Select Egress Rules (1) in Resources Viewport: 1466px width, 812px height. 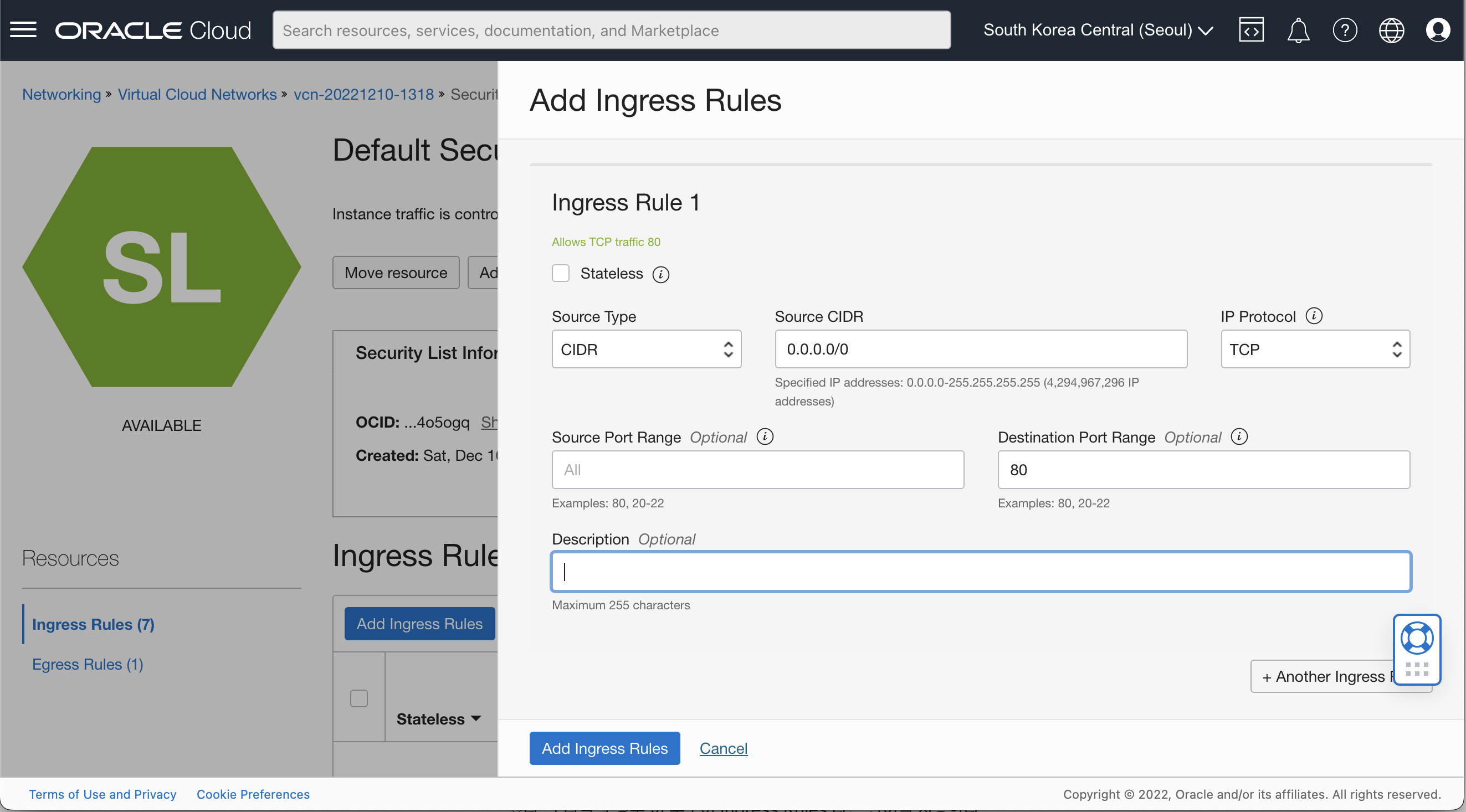pos(88,664)
